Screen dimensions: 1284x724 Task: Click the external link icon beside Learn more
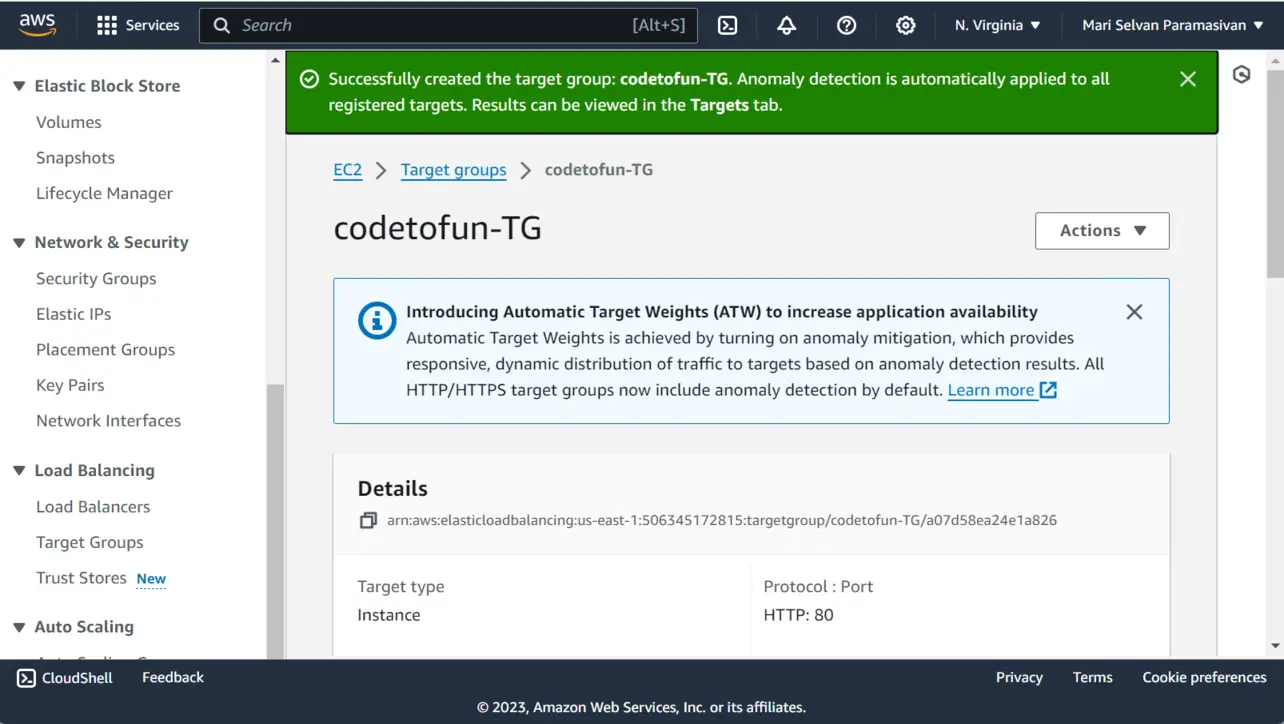(1048, 390)
